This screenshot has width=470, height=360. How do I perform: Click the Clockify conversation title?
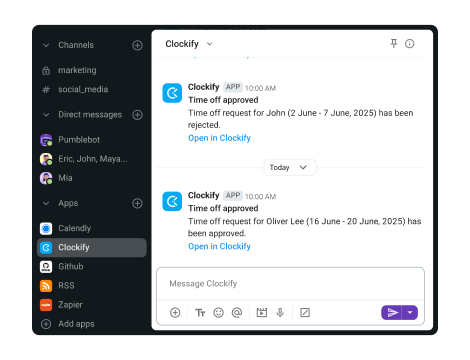(182, 44)
